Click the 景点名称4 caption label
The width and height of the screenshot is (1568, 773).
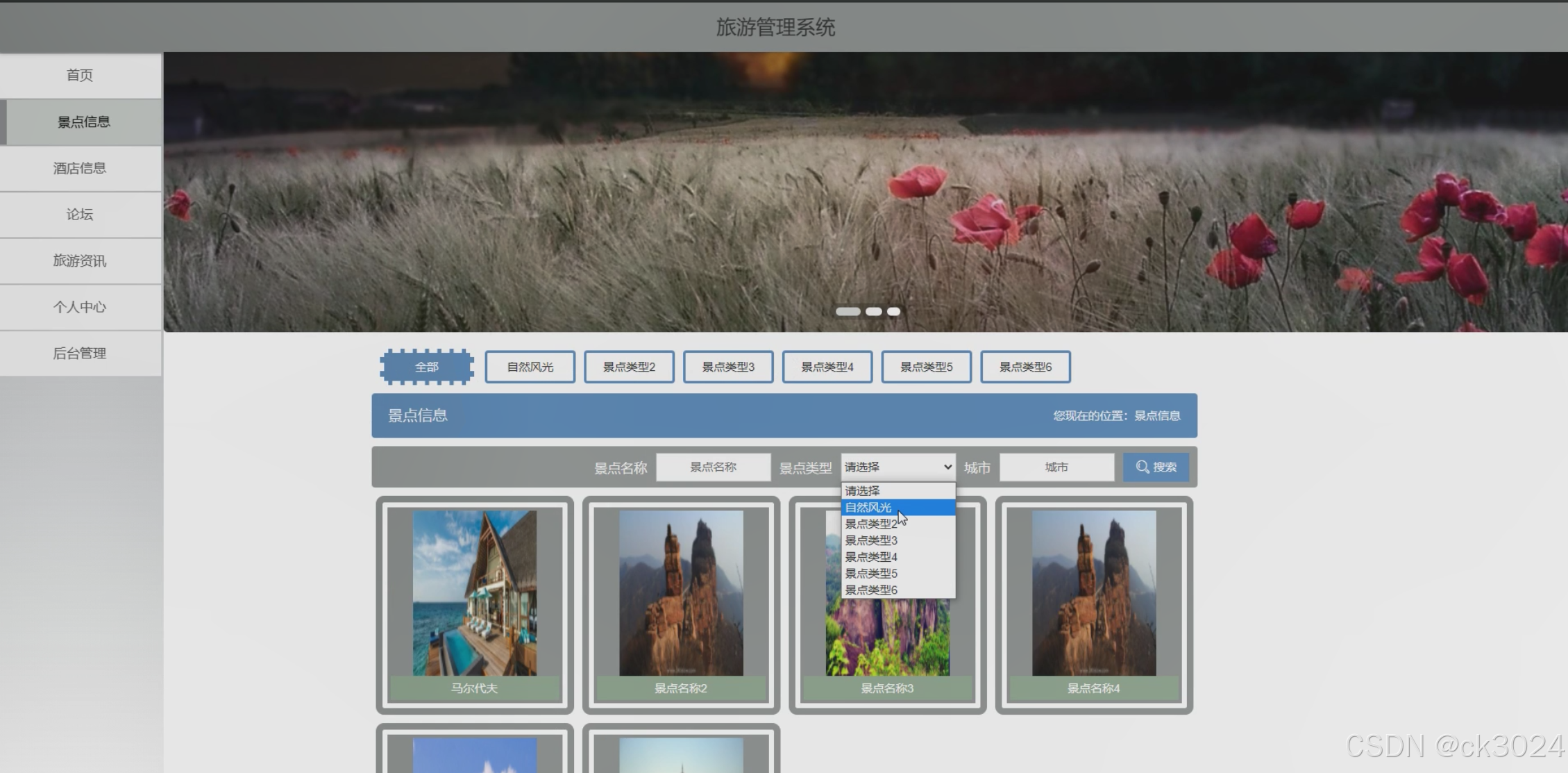1094,688
